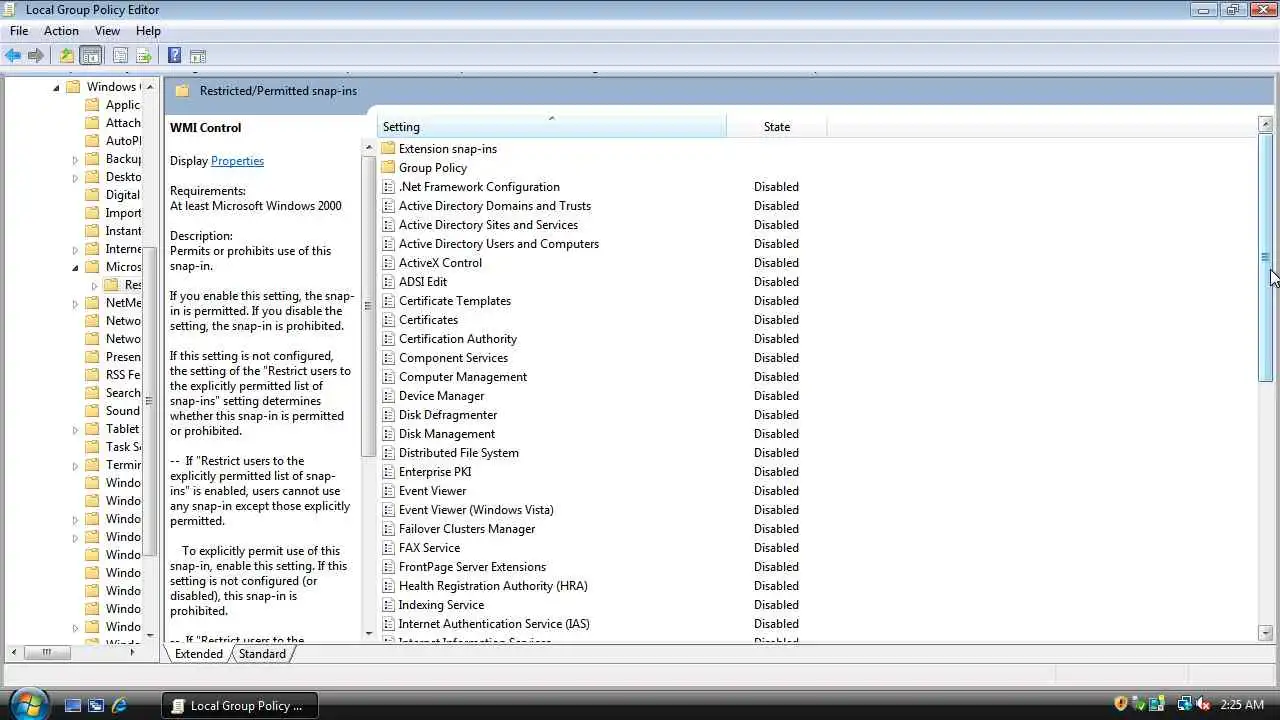Expand the Termin tree node
The image size is (1280, 720).
coord(75,465)
